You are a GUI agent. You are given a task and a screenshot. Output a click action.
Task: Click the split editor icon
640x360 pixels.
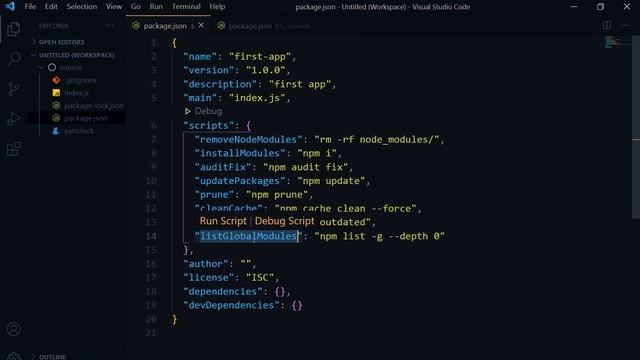click(x=607, y=25)
